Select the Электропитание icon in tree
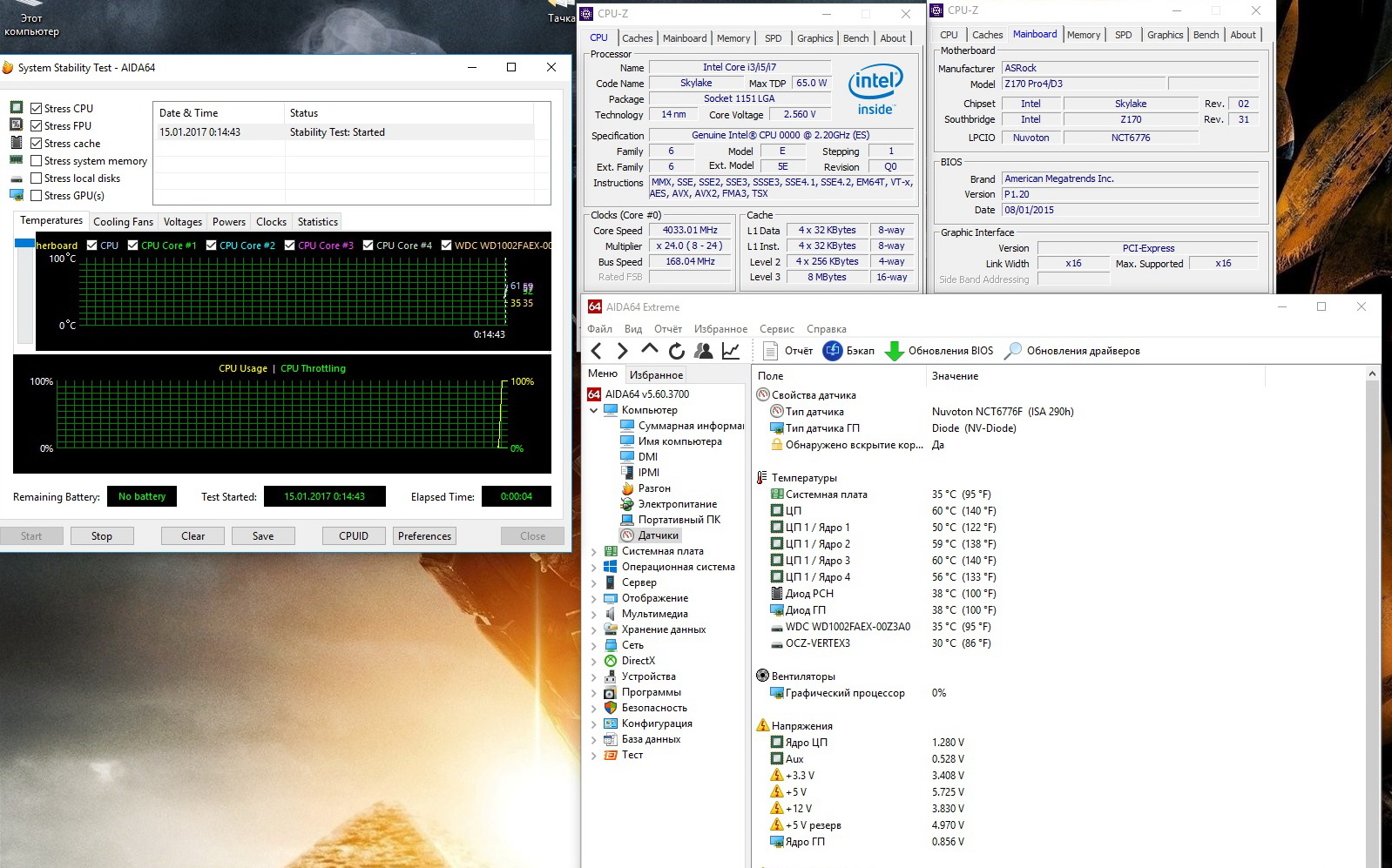This screenshot has width=1392, height=868. pos(627,504)
